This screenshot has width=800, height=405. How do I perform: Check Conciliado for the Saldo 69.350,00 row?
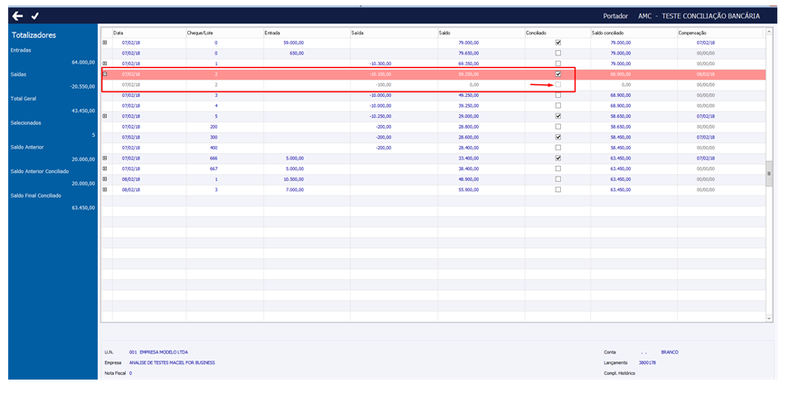558,64
